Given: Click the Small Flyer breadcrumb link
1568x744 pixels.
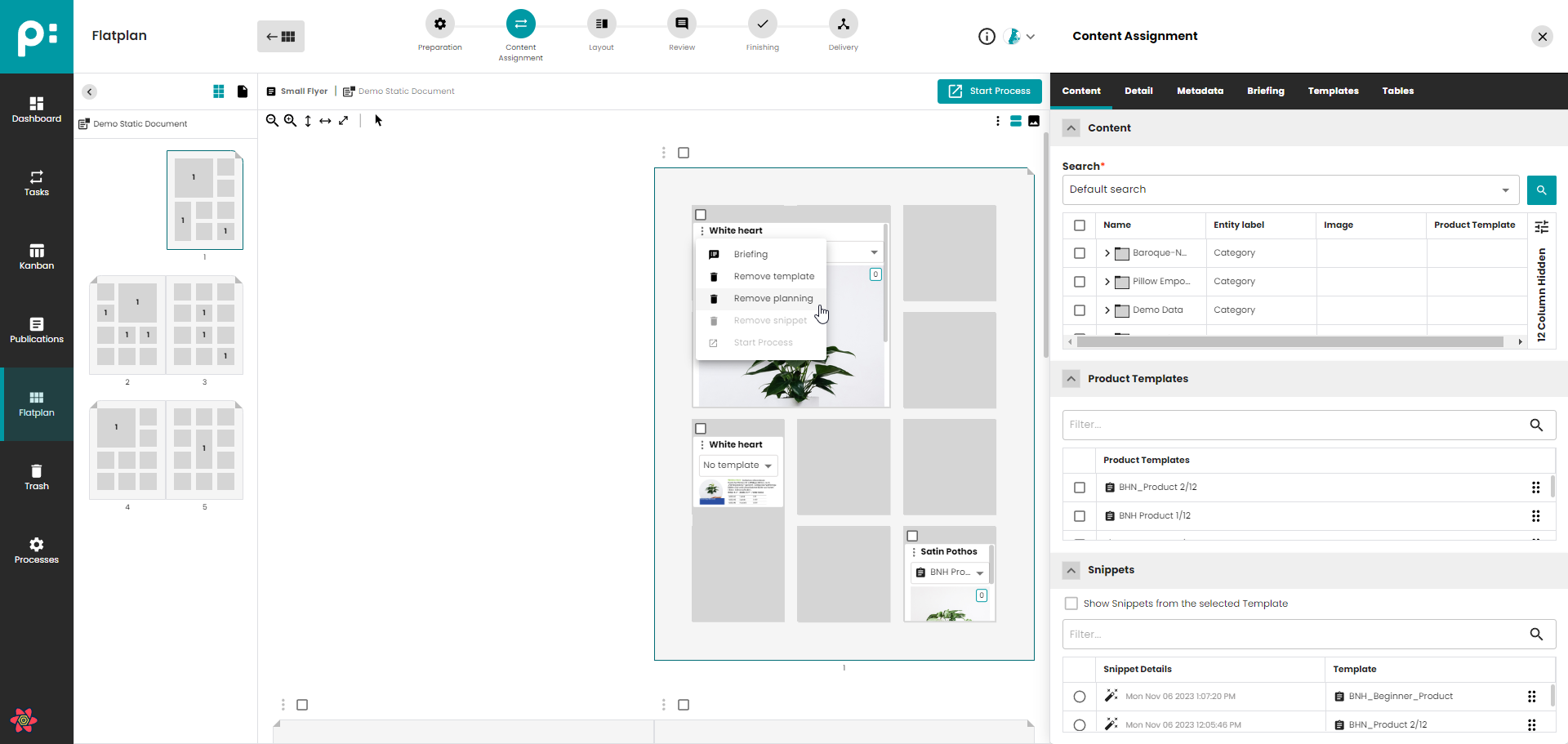Looking at the screenshot, I should pyautogui.click(x=304, y=91).
